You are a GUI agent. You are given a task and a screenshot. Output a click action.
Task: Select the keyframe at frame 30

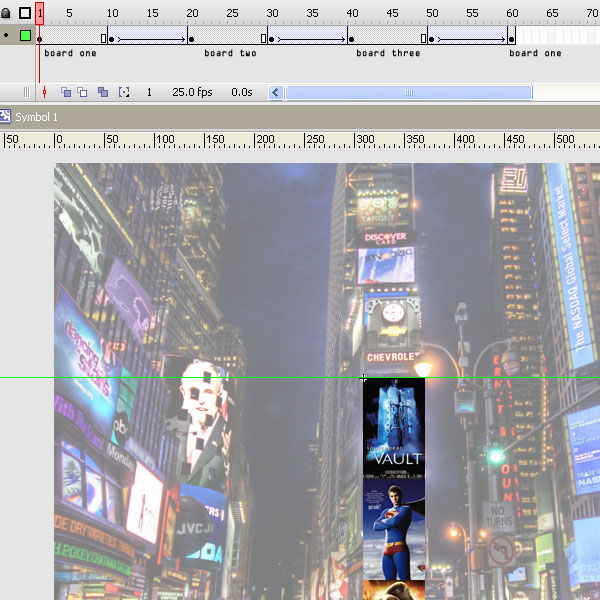(271, 39)
